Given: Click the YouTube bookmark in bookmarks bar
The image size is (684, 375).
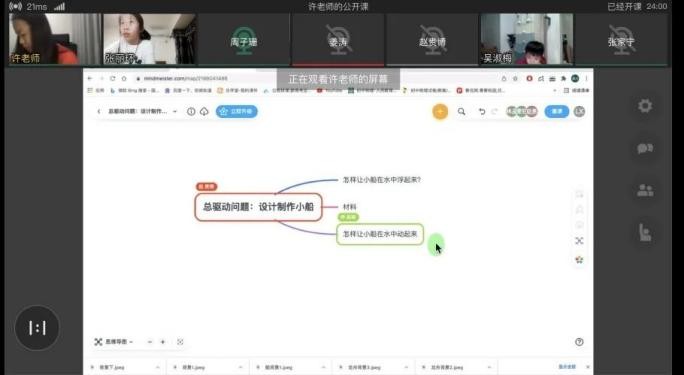Looking at the screenshot, I should coord(329,90).
